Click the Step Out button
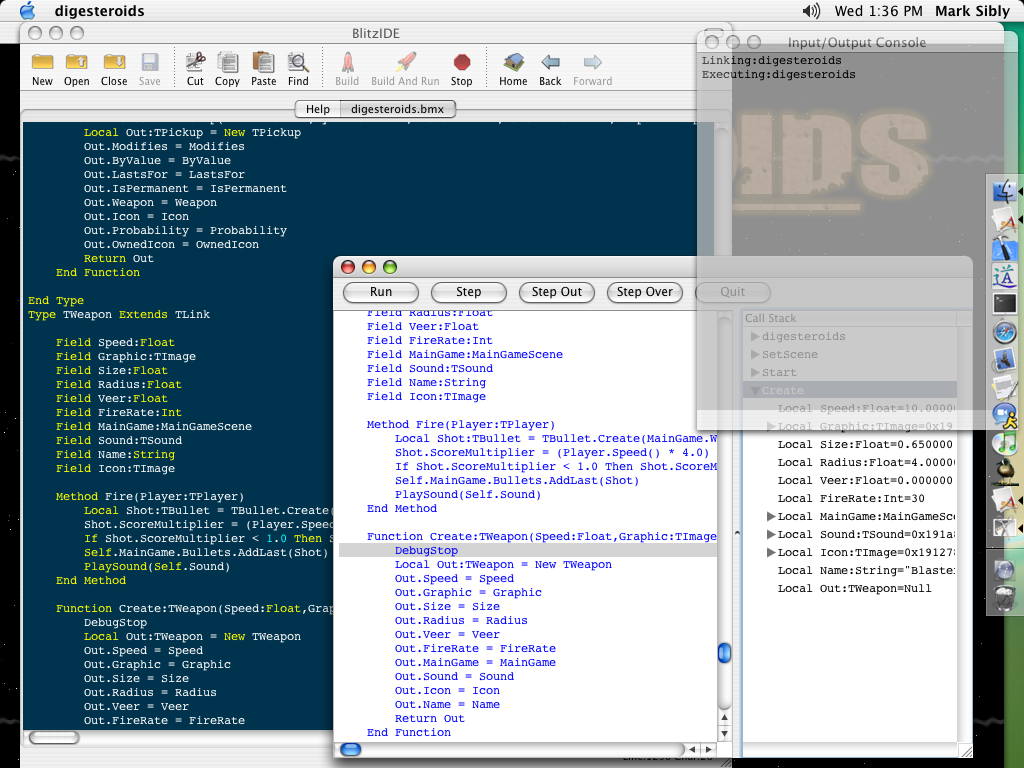 pos(557,292)
